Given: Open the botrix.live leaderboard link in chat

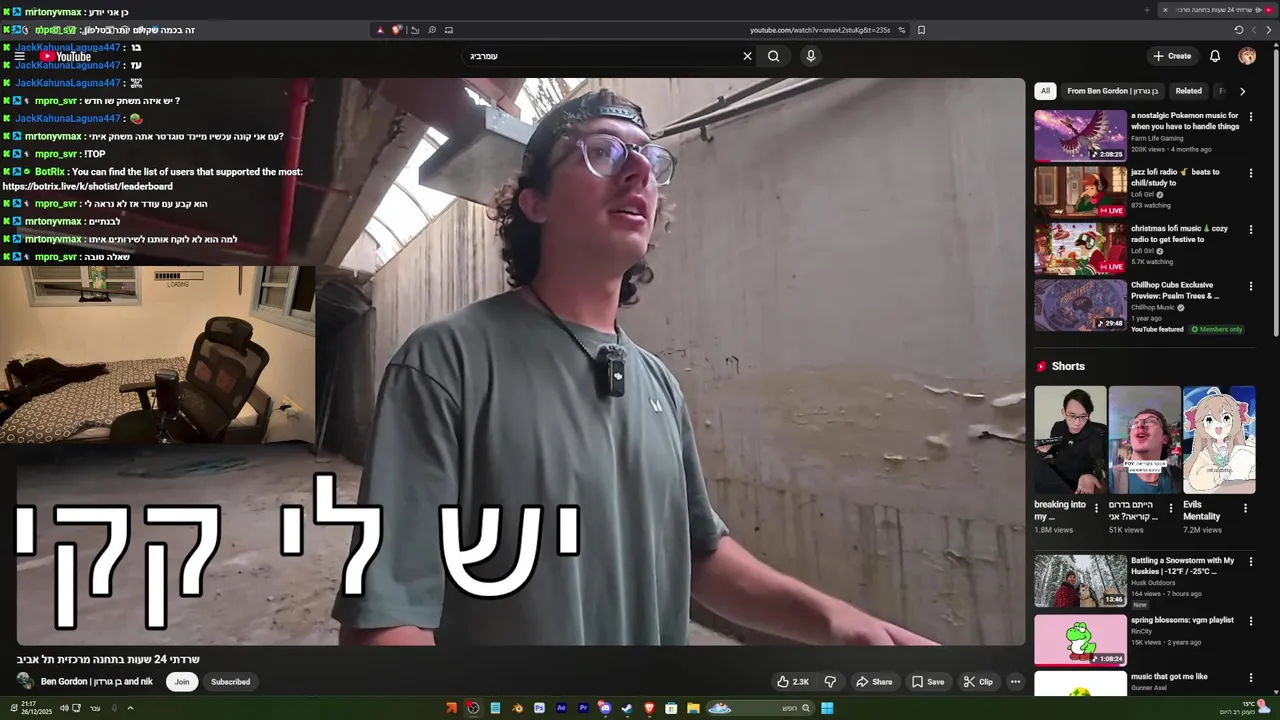Looking at the screenshot, I should tap(88, 186).
